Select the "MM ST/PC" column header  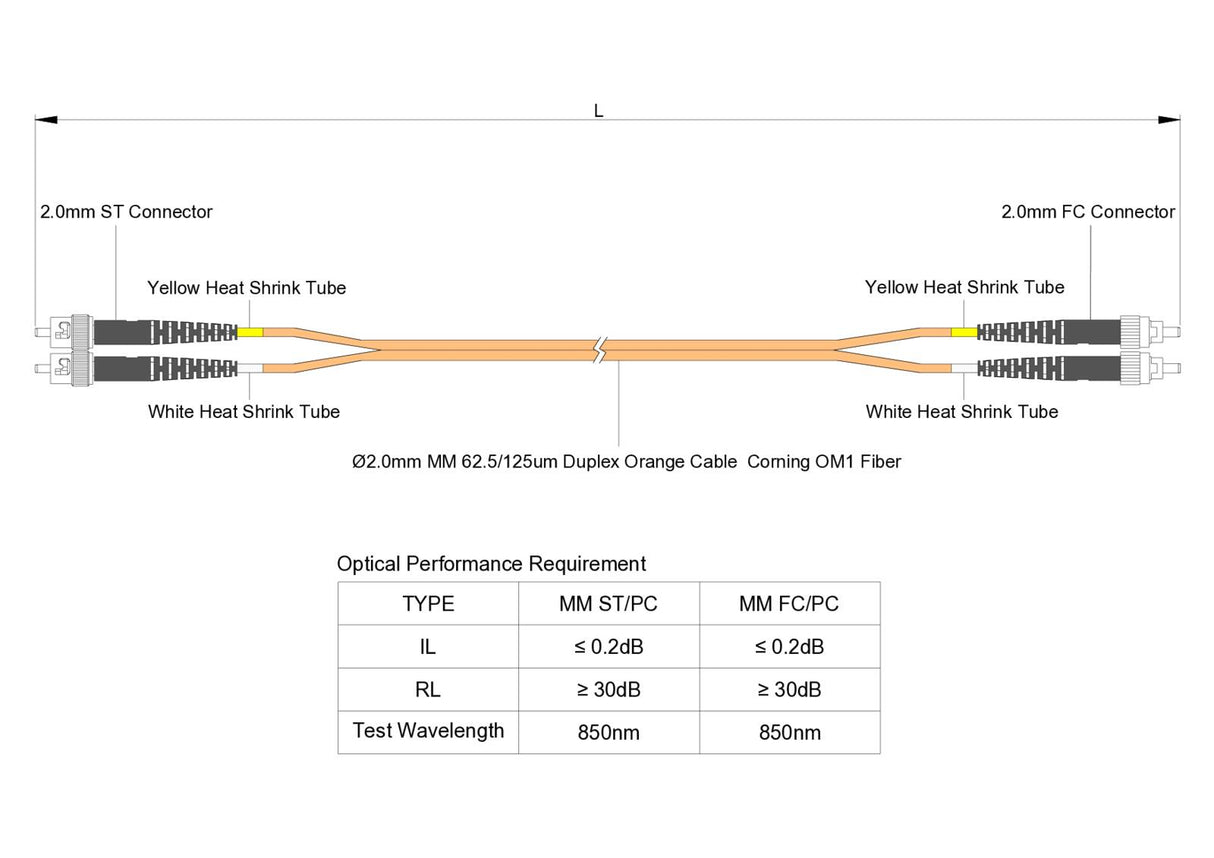[608, 604]
